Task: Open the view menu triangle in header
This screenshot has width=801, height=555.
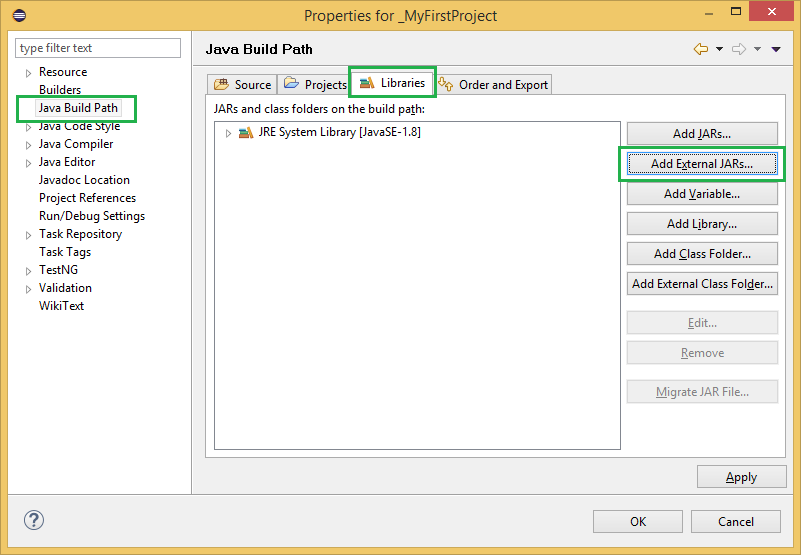Action: (x=776, y=49)
